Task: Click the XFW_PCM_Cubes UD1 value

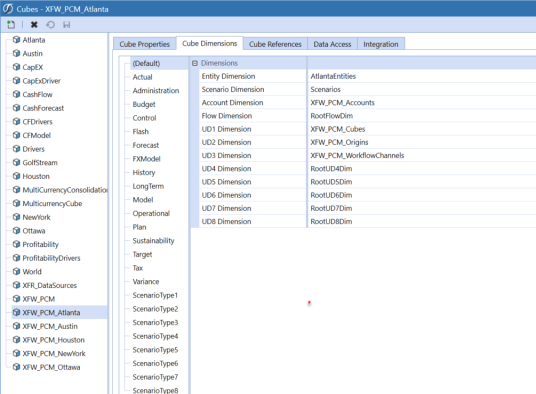Action: click(338, 129)
